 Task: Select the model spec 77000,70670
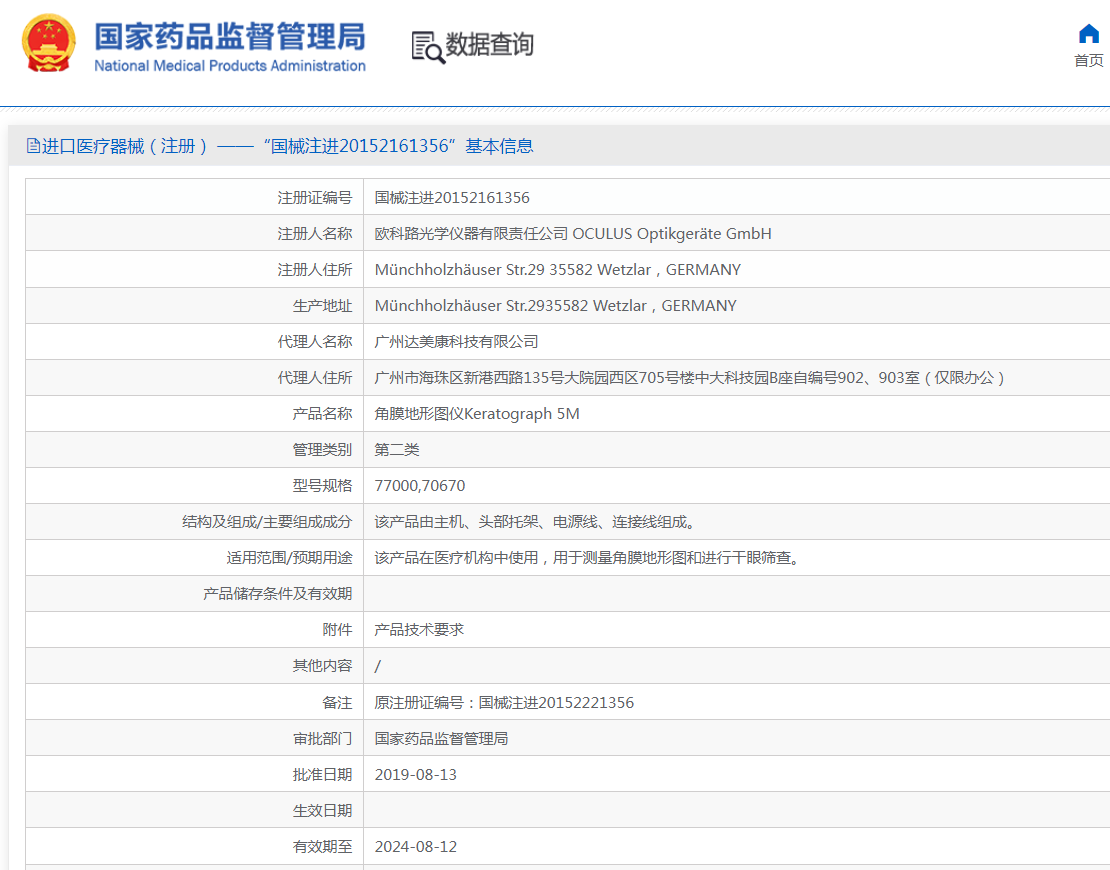click(x=420, y=486)
